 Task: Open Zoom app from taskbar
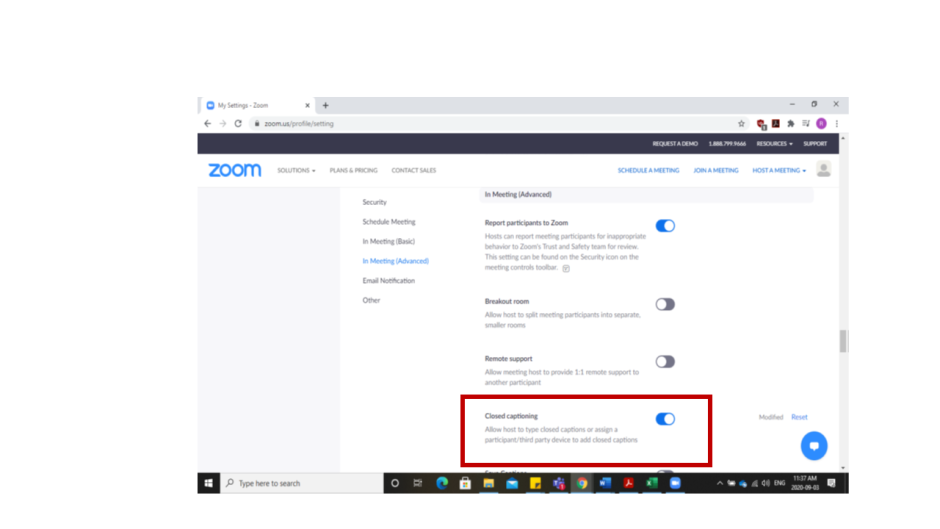click(675, 483)
